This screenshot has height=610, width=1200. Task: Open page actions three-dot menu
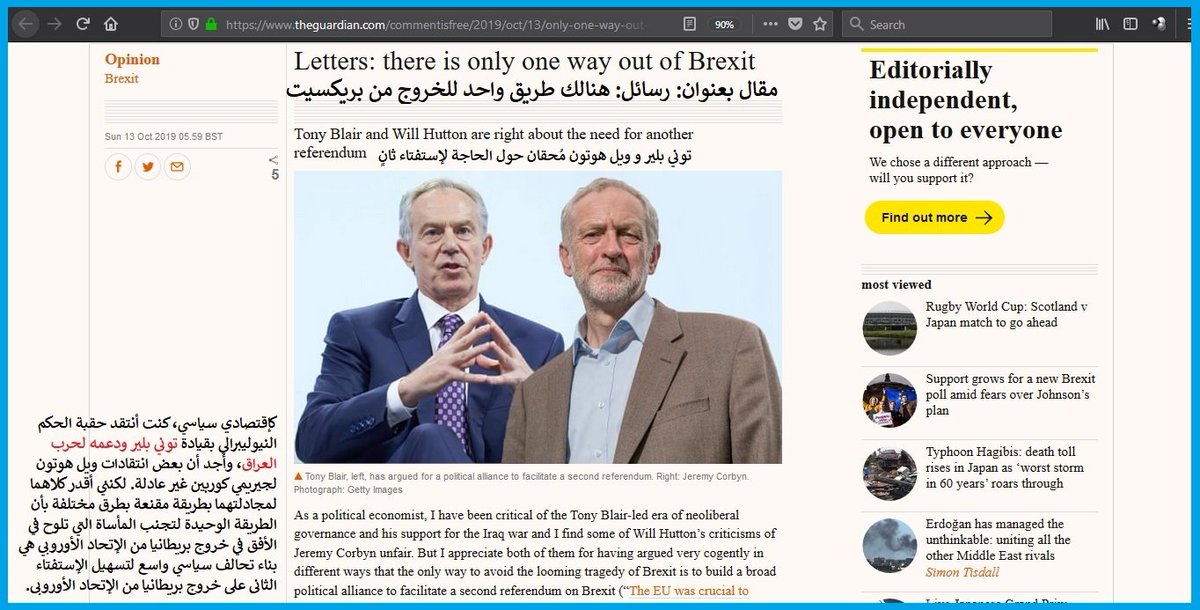pos(770,24)
